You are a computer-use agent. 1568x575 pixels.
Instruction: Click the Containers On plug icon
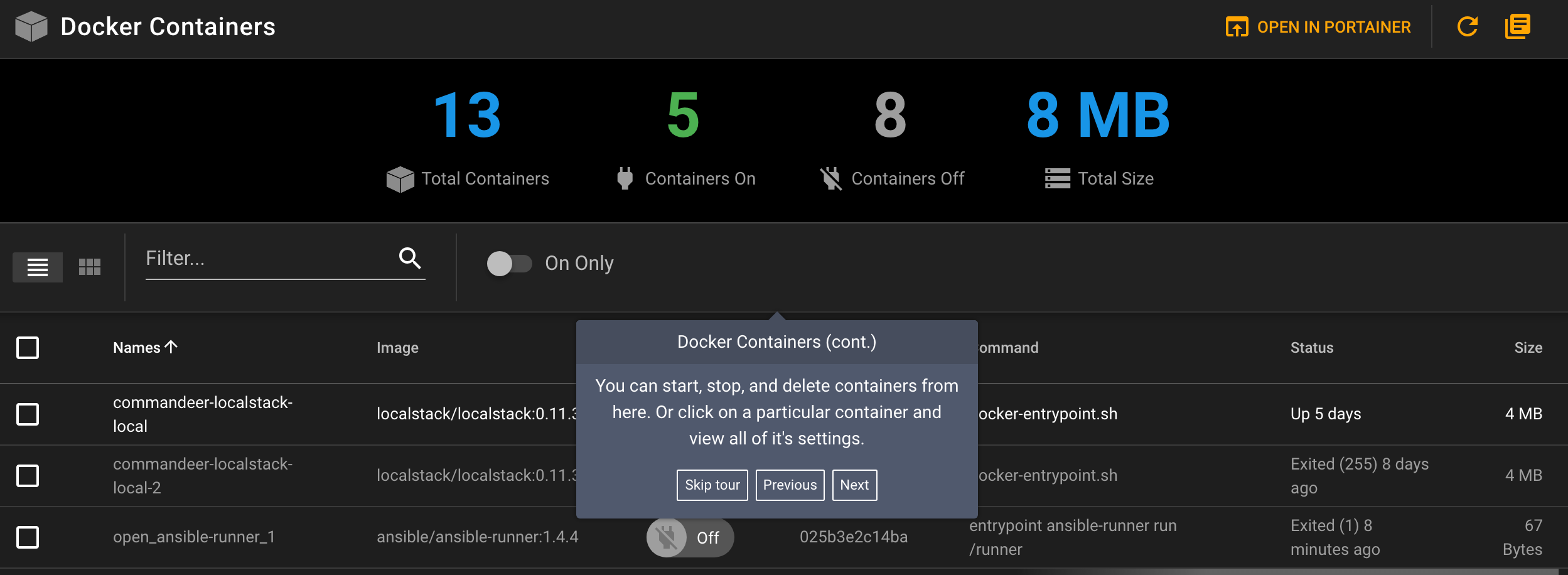(x=625, y=178)
